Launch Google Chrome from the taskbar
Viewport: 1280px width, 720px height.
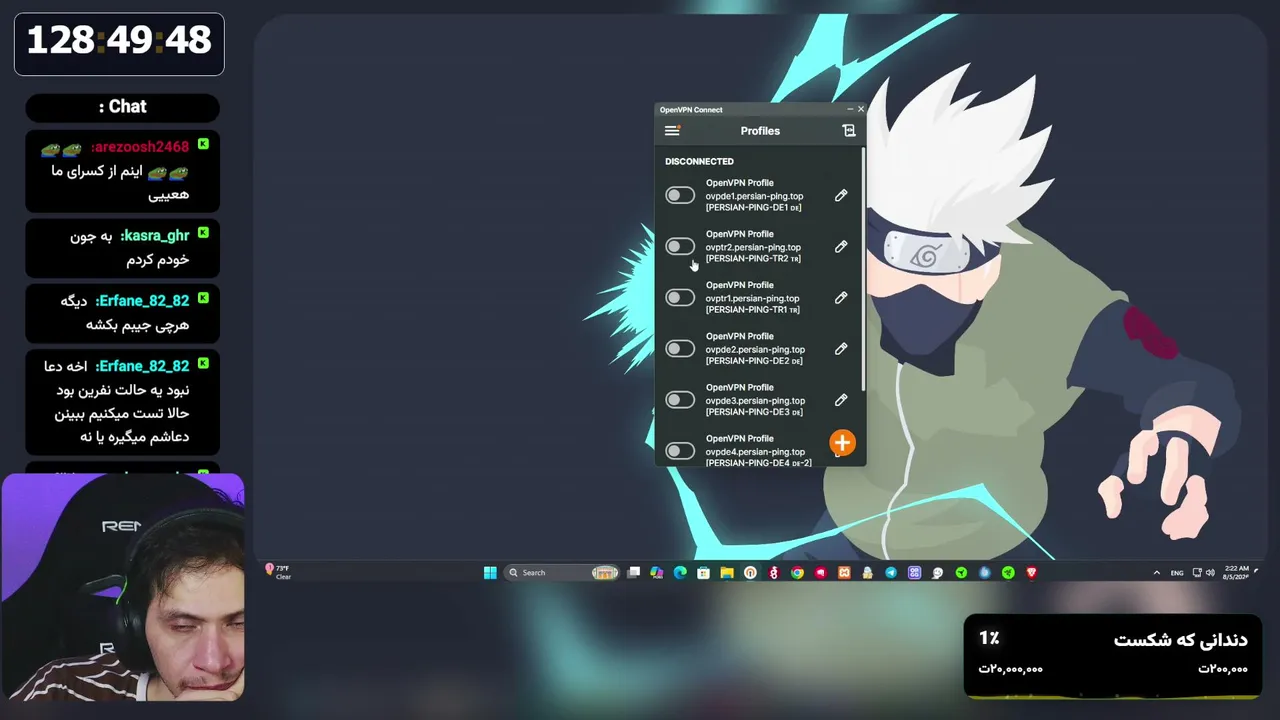pos(797,573)
